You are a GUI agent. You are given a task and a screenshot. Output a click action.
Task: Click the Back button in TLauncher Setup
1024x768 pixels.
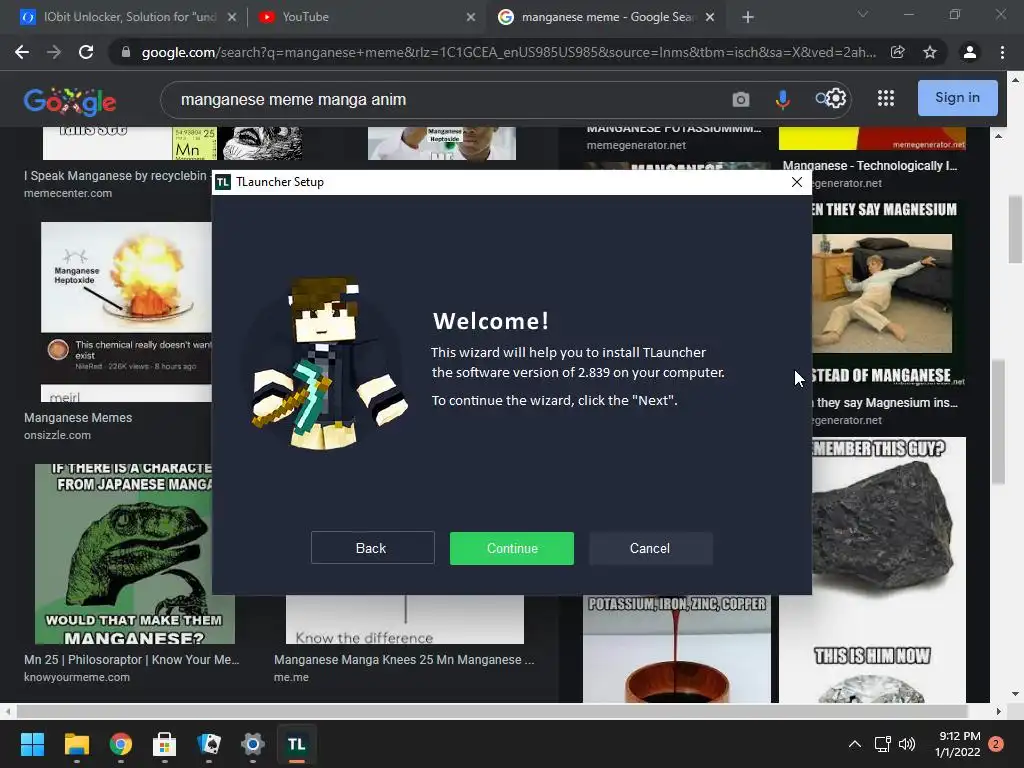tap(372, 548)
